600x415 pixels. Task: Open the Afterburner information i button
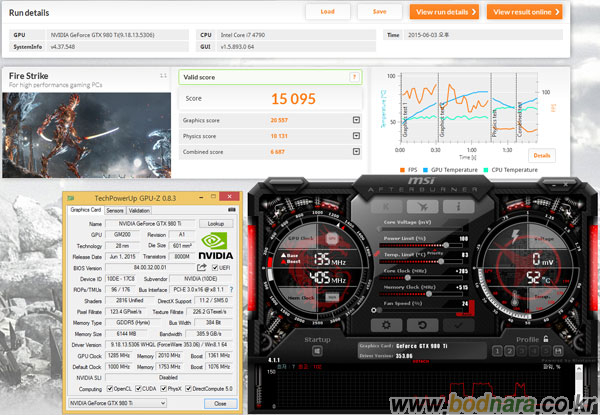(x=458, y=207)
